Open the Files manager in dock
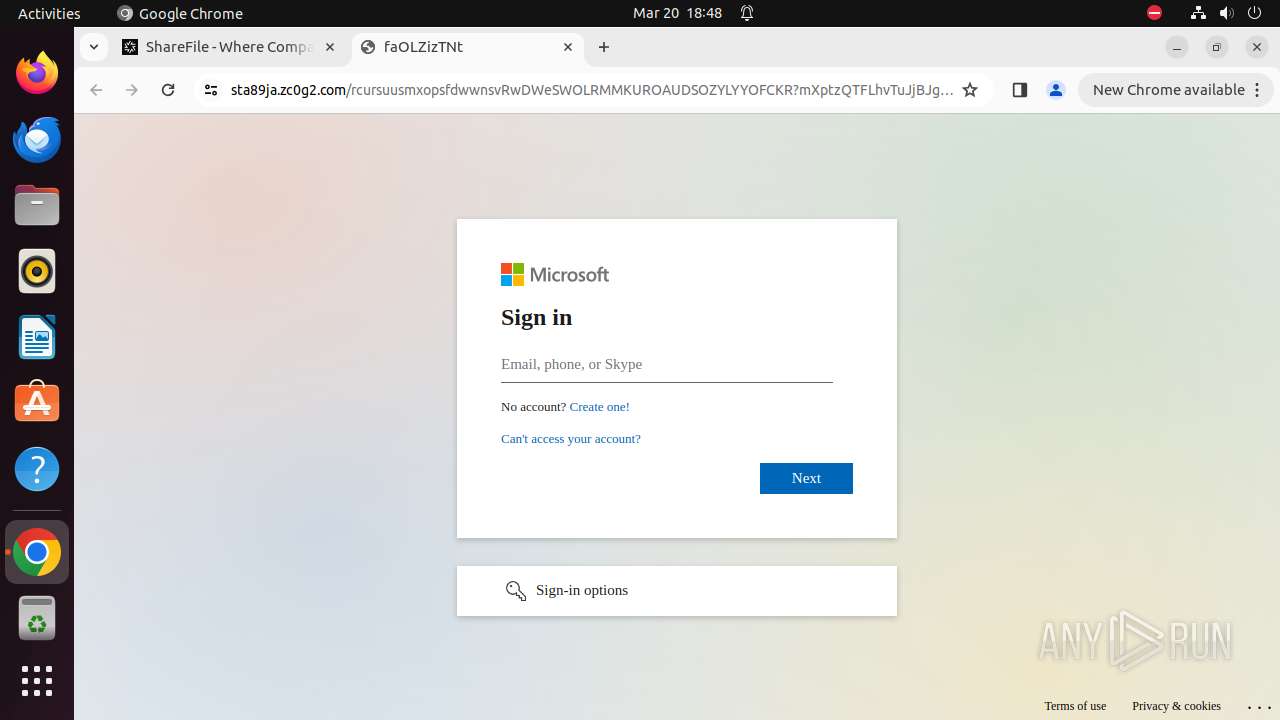1280x720 pixels. (37, 205)
